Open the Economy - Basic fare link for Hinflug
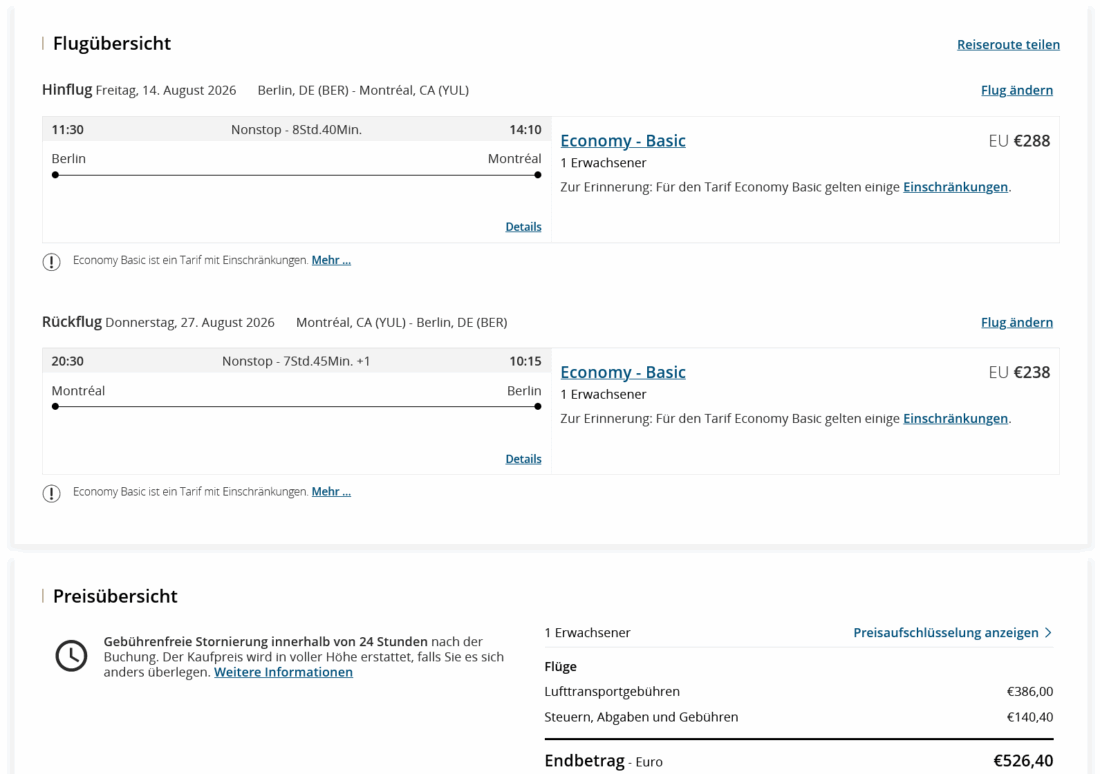This screenshot has width=1100, height=774. (x=623, y=141)
